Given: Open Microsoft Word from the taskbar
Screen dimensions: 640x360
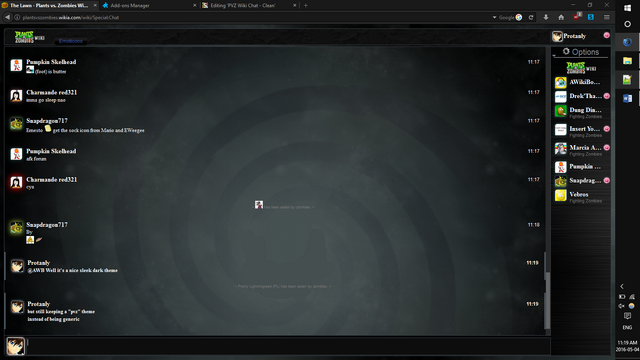Looking at the screenshot, I should pyautogui.click(x=627, y=98).
